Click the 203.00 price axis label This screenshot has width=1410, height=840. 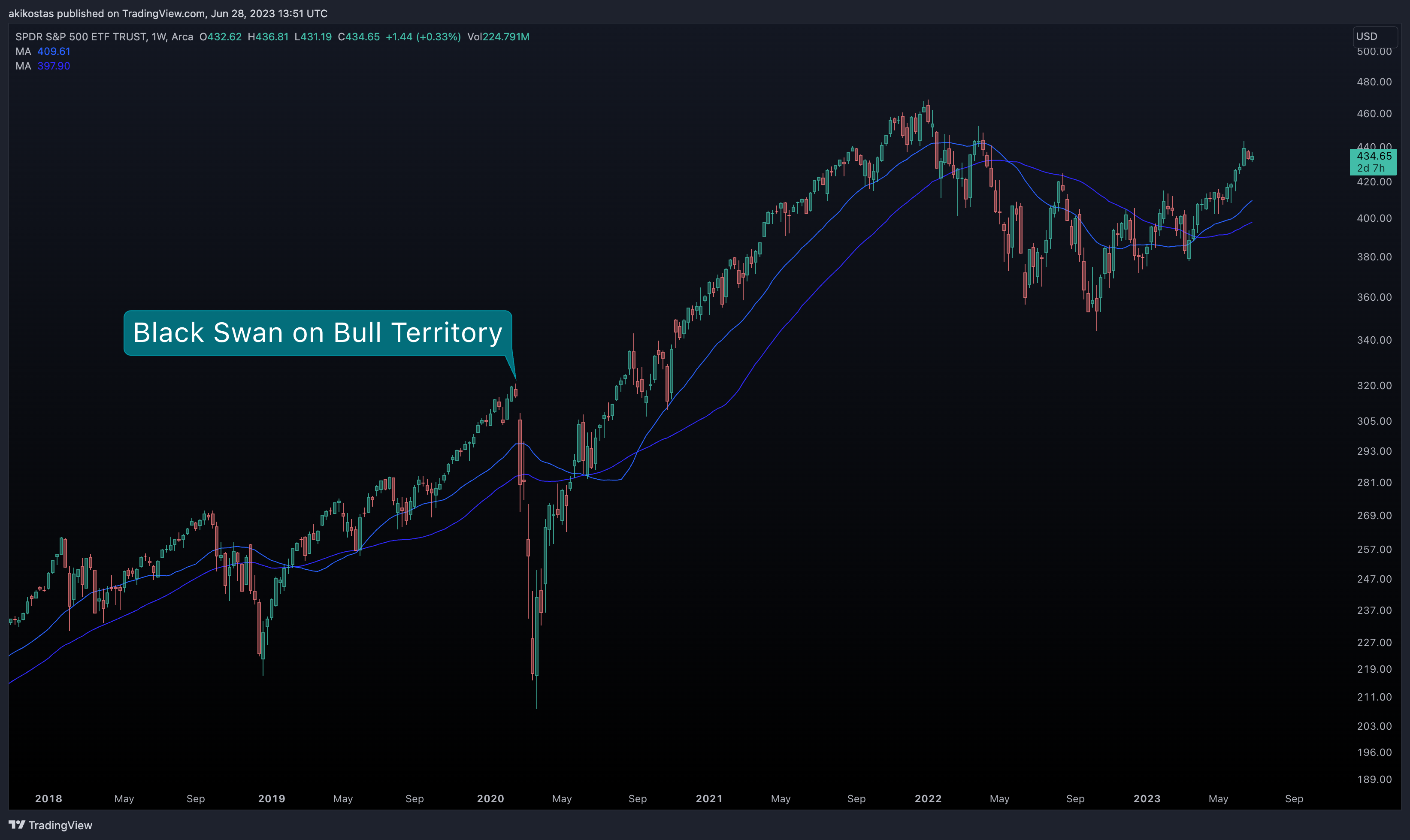(x=1374, y=726)
